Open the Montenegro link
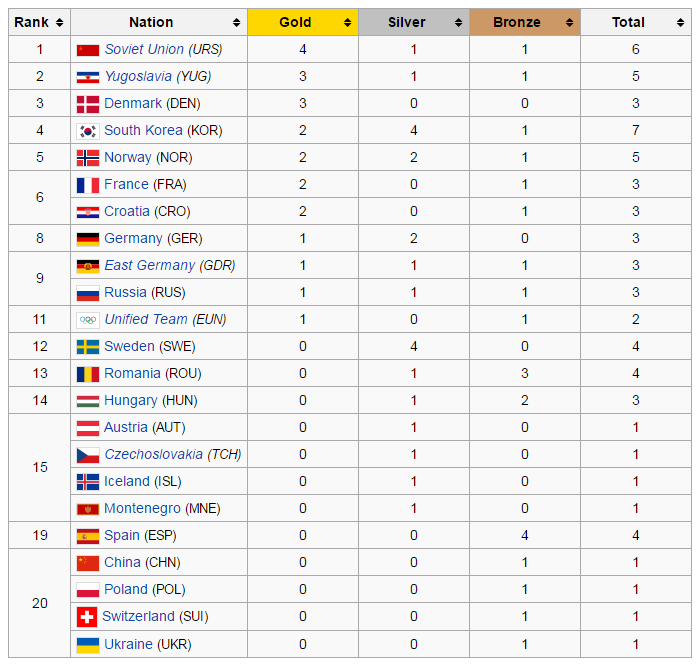Image resolution: width=698 pixels, height=664 pixels. [142, 508]
